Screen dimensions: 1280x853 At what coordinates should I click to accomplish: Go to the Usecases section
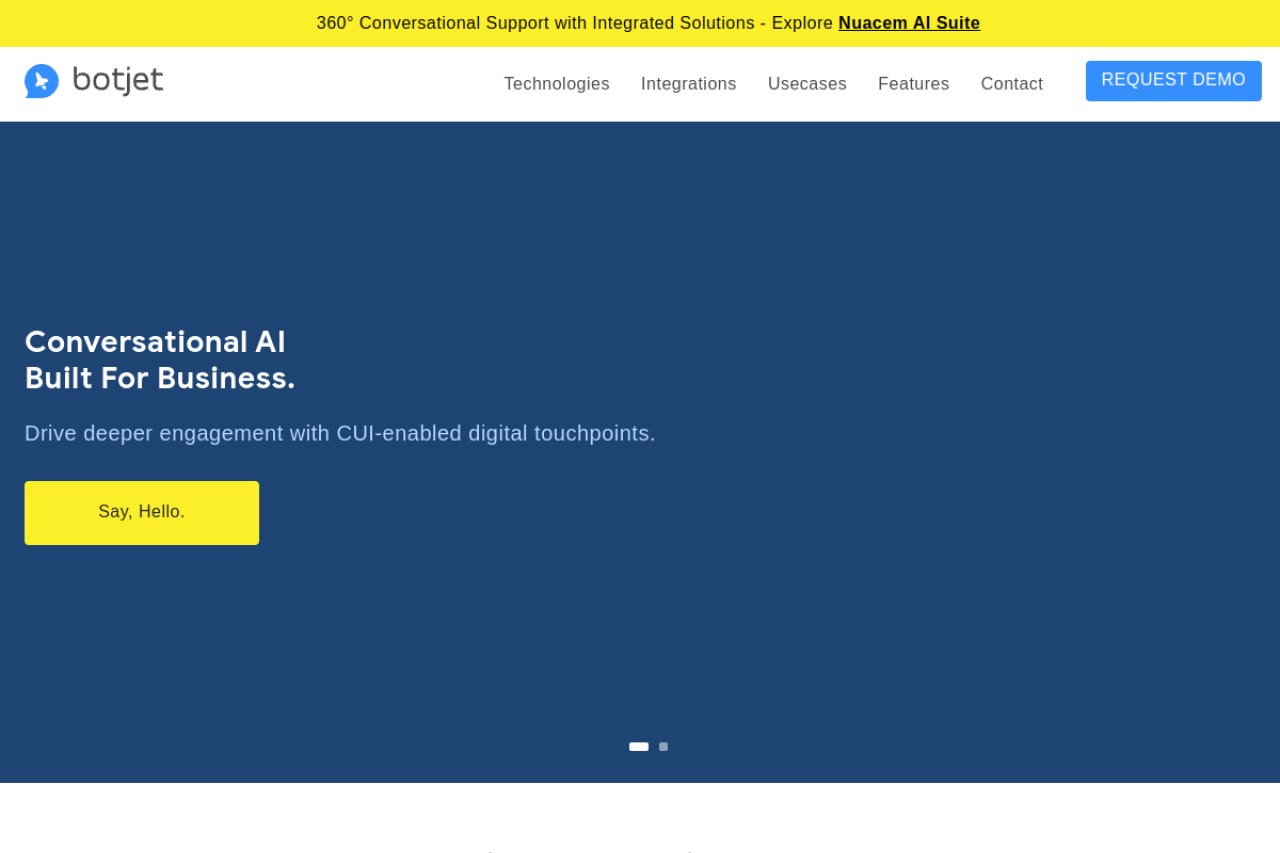(807, 84)
